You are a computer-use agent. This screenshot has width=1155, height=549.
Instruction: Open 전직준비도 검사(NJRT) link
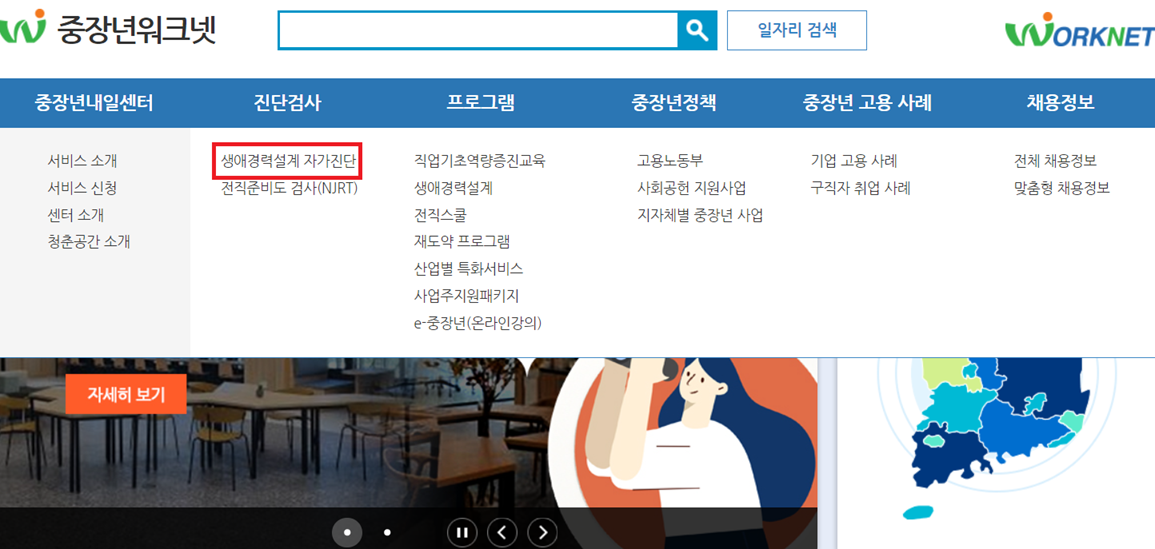(x=289, y=188)
